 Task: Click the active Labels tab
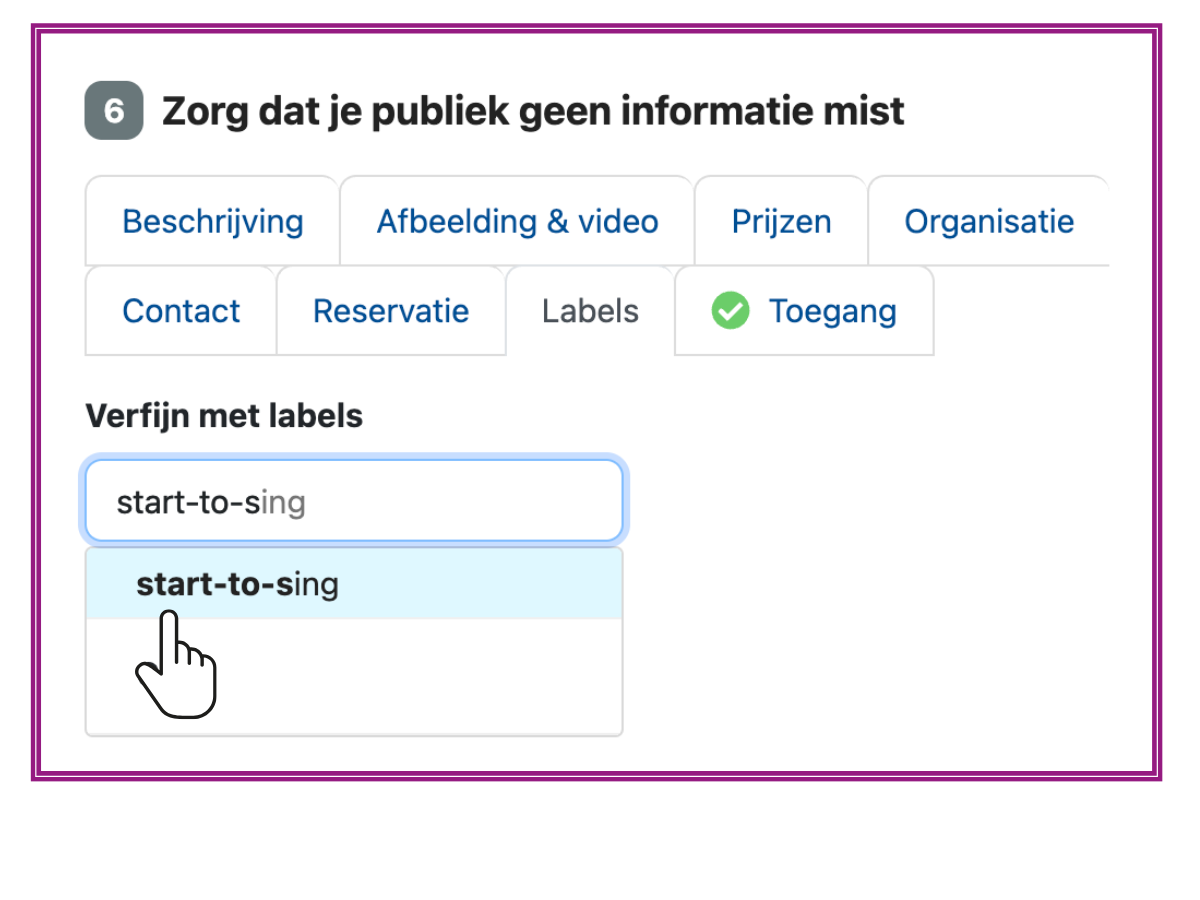[590, 311]
